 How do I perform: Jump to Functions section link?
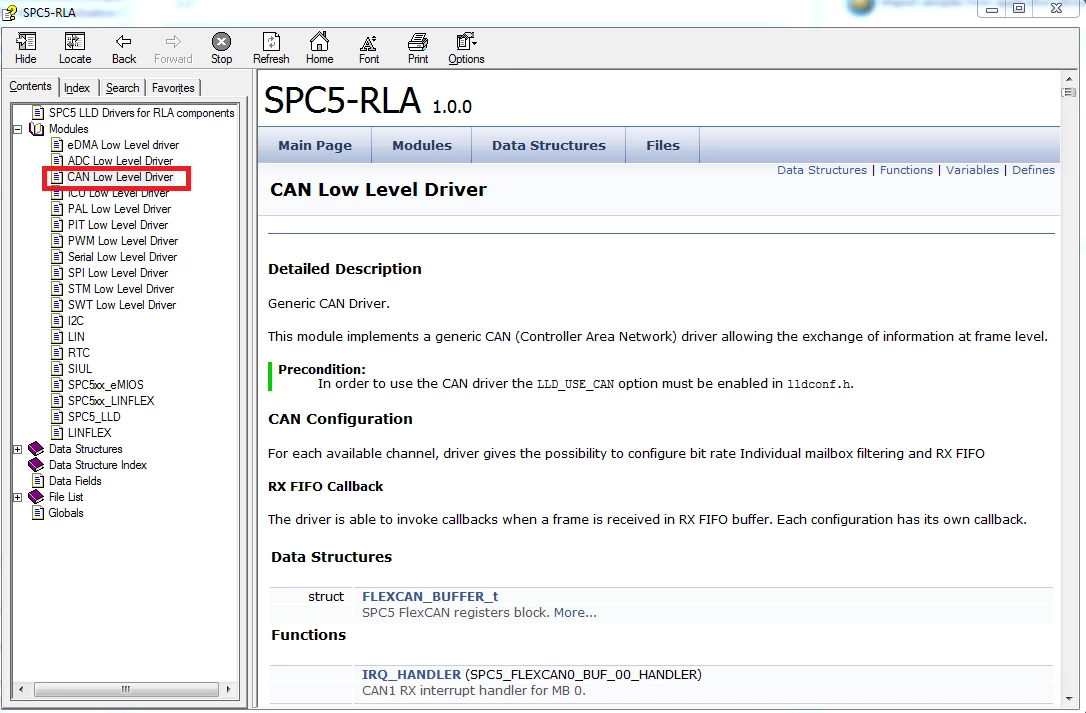coord(906,170)
